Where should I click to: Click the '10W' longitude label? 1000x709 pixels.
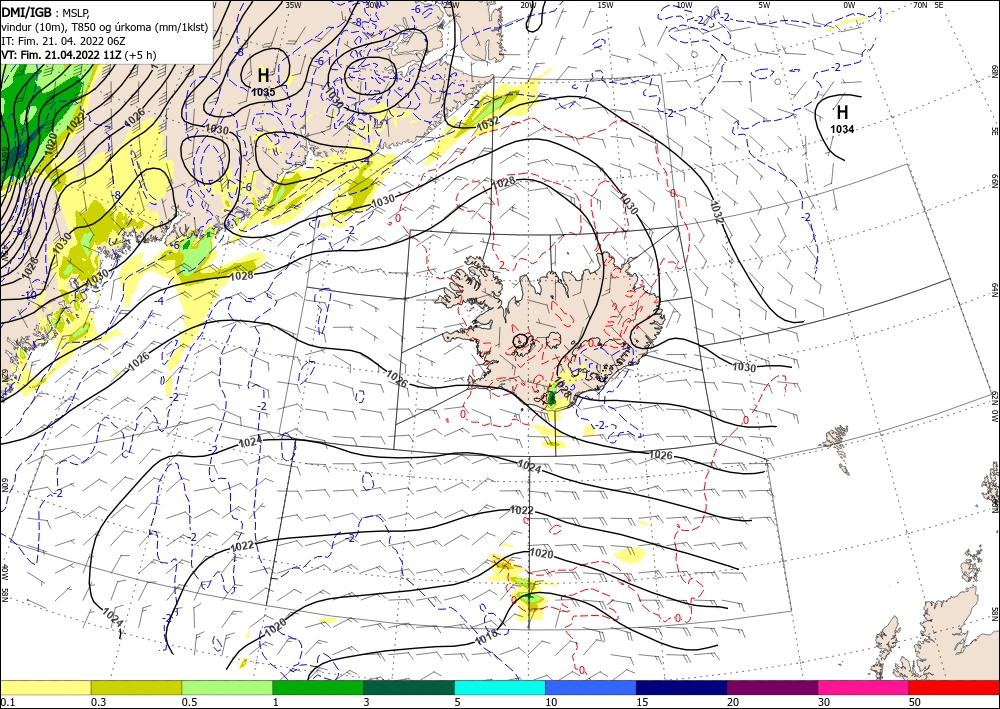coord(684,5)
